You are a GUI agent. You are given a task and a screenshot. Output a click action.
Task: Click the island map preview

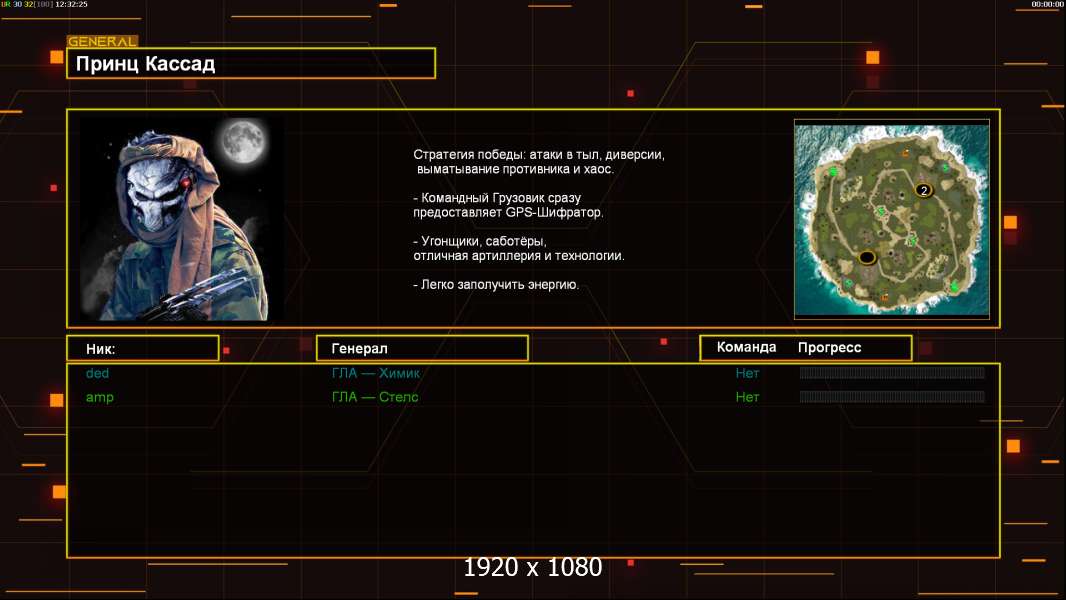point(891,219)
